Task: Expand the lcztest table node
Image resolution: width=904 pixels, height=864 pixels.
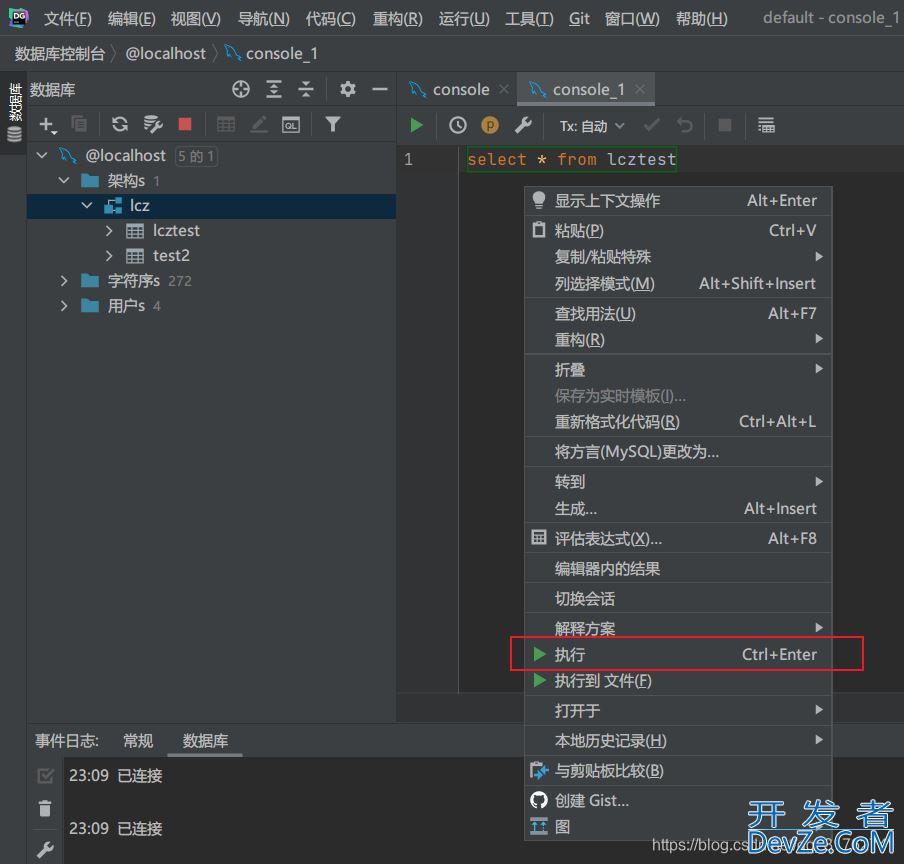Action: coord(109,231)
